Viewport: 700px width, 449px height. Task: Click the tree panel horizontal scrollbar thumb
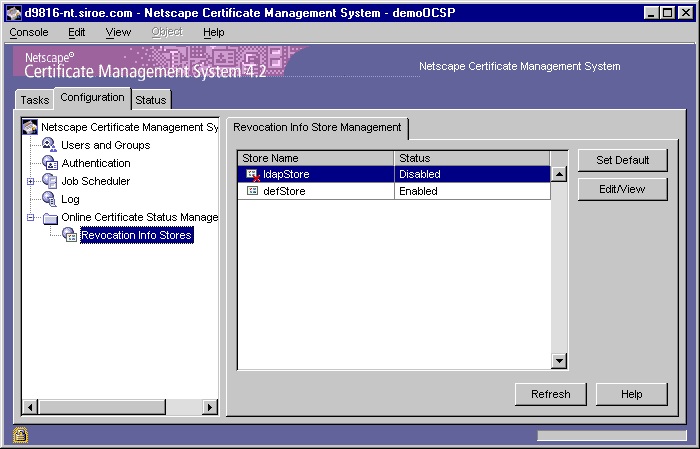tap(102, 407)
